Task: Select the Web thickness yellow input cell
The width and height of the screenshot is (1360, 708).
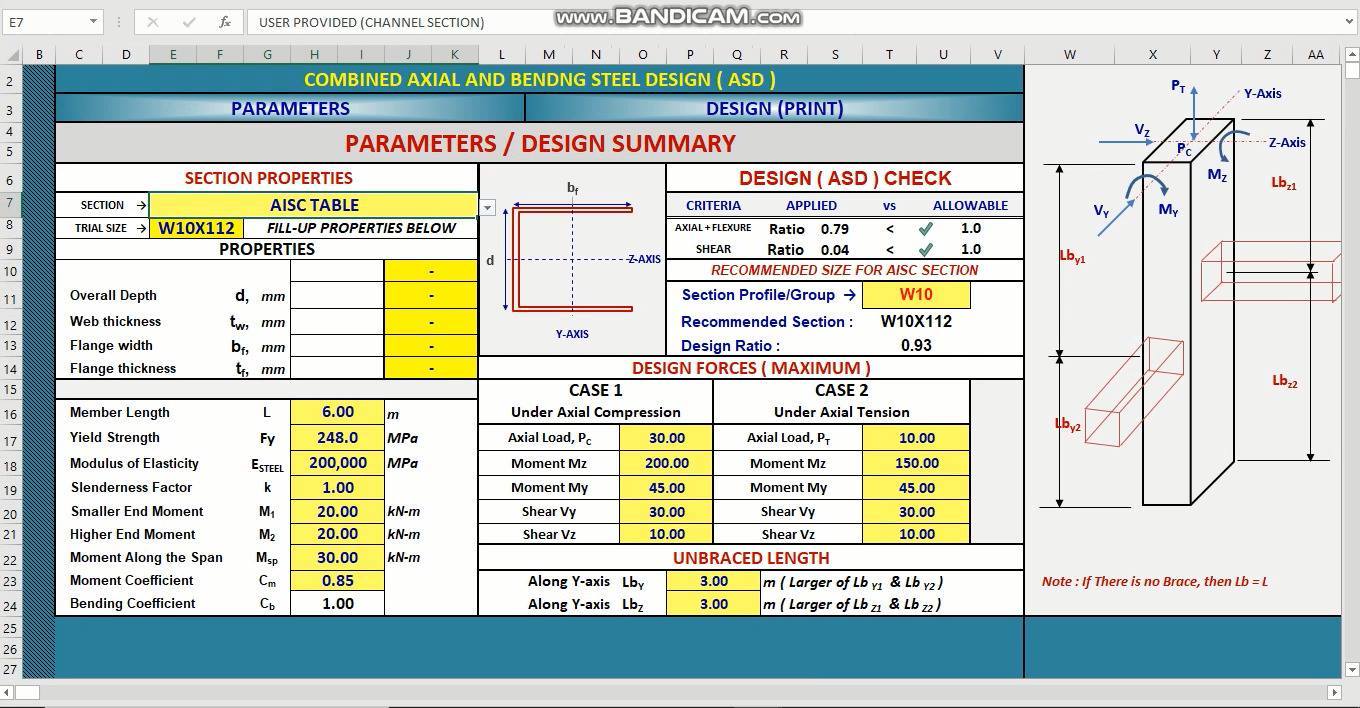Action: [431, 321]
